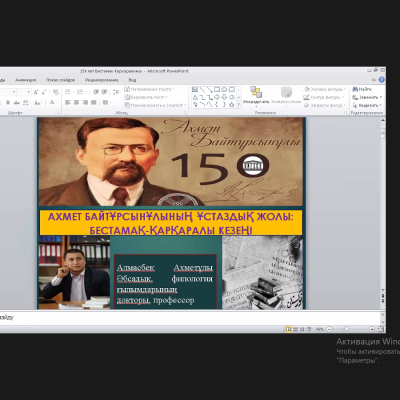This screenshot has width=400, height=400.
Task: Open the Font Color dropdown
Action: point(53,103)
